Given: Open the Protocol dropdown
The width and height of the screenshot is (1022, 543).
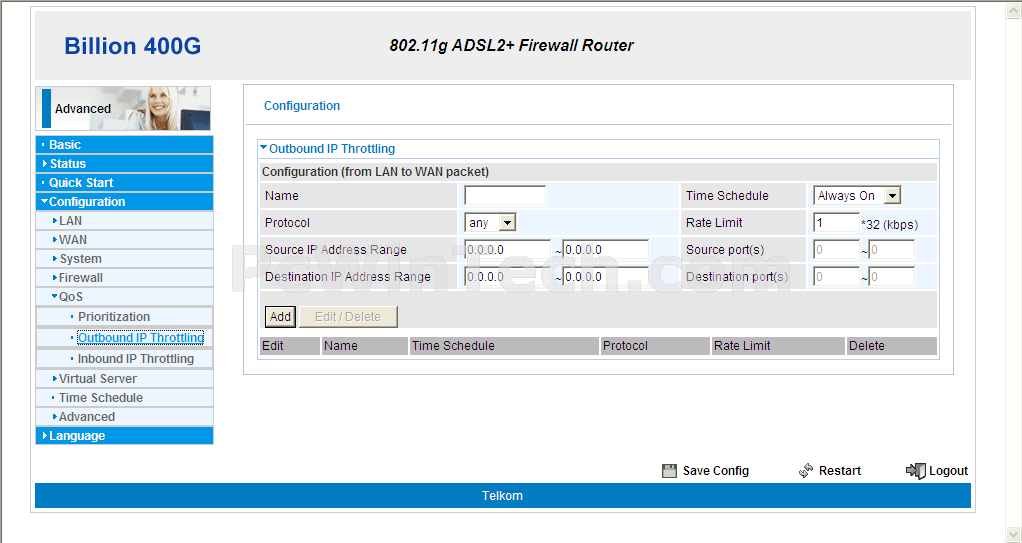Looking at the screenshot, I should point(490,223).
